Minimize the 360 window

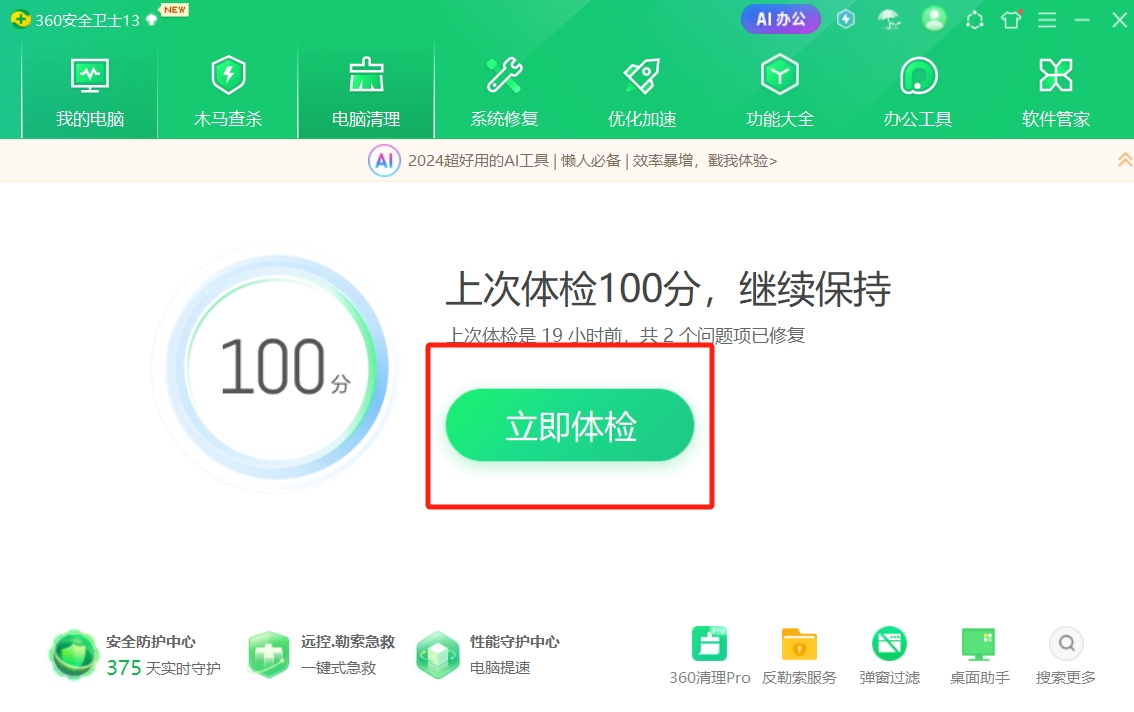click(1082, 20)
